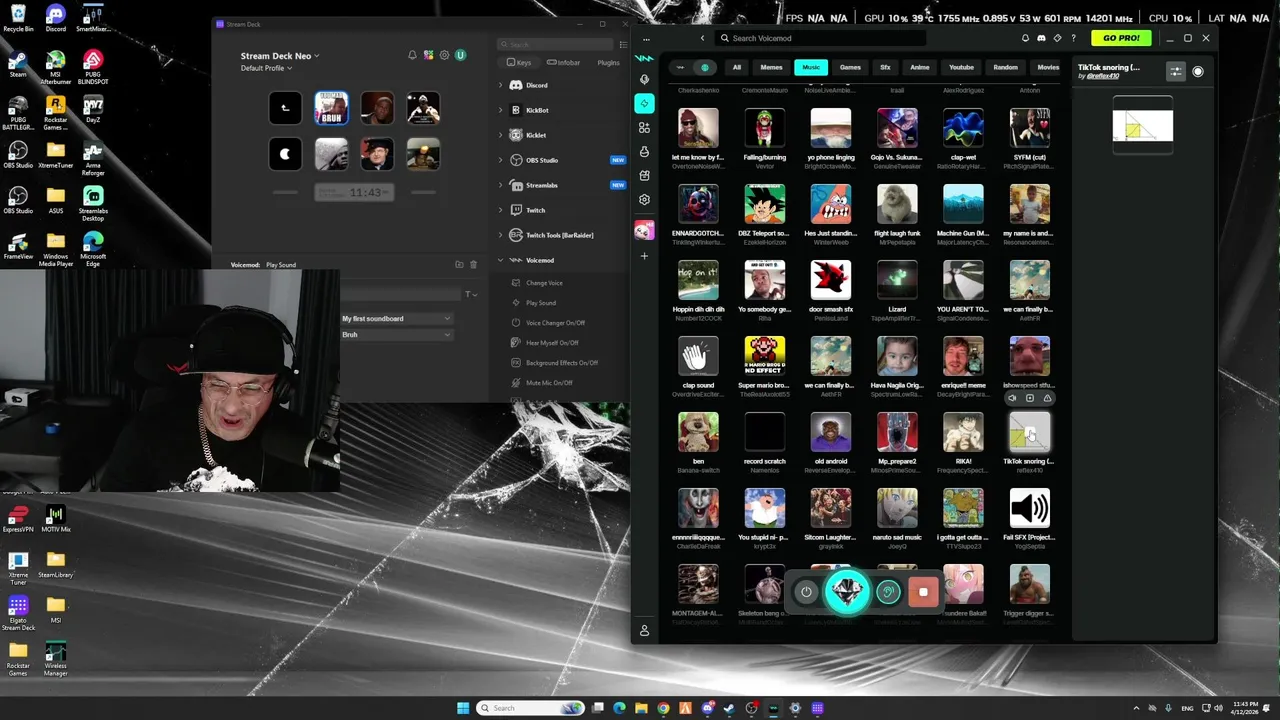This screenshot has width=1280, height=720.
Task: Toggle voice changer power button in floating bar
Action: coord(806,592)
